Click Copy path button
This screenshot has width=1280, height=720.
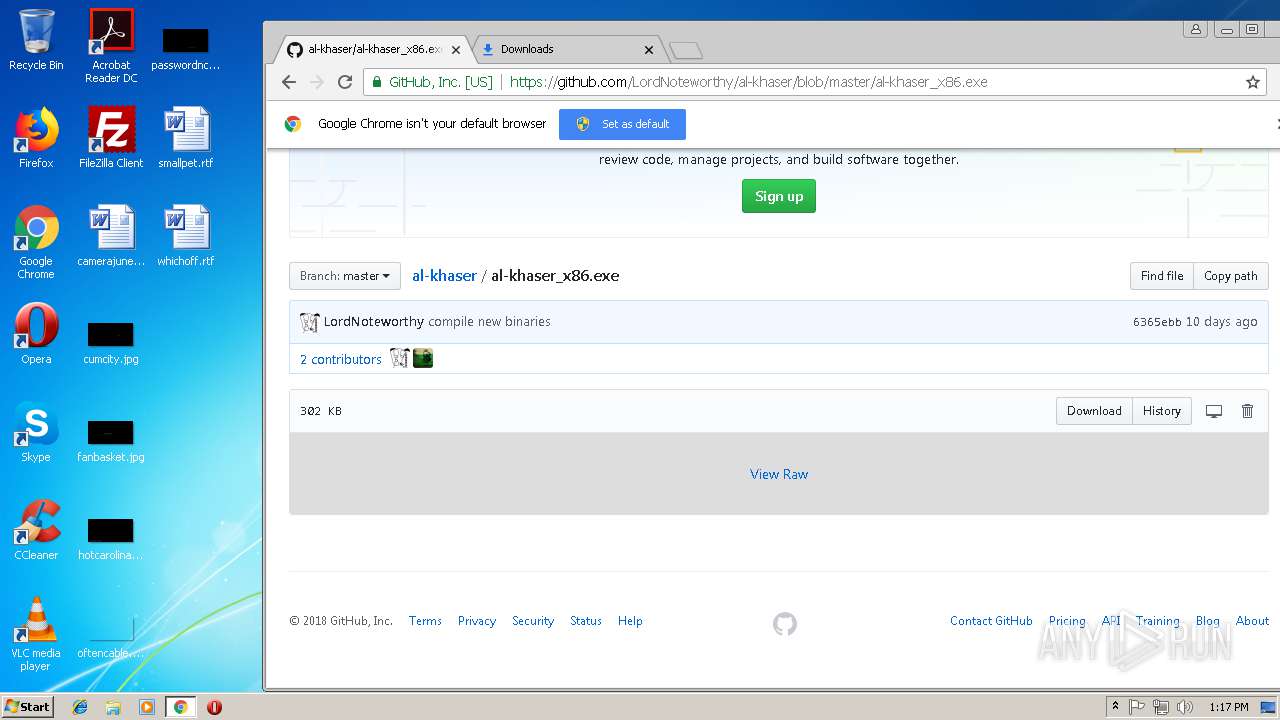1230,276
